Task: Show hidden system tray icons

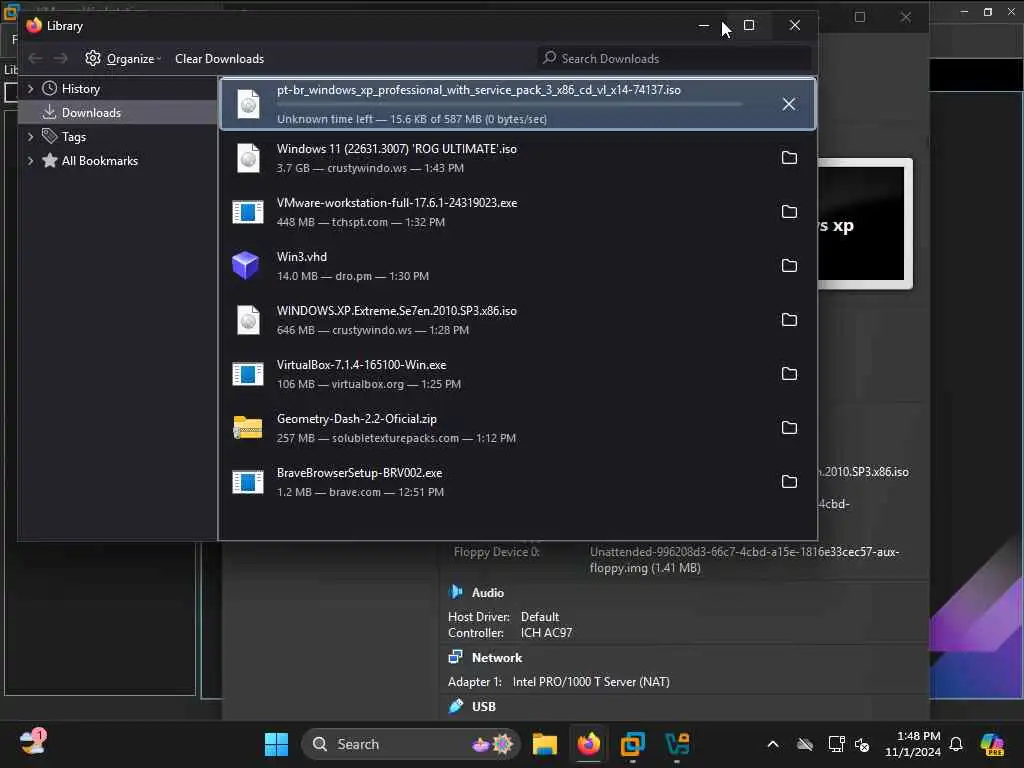Action: 773,744
